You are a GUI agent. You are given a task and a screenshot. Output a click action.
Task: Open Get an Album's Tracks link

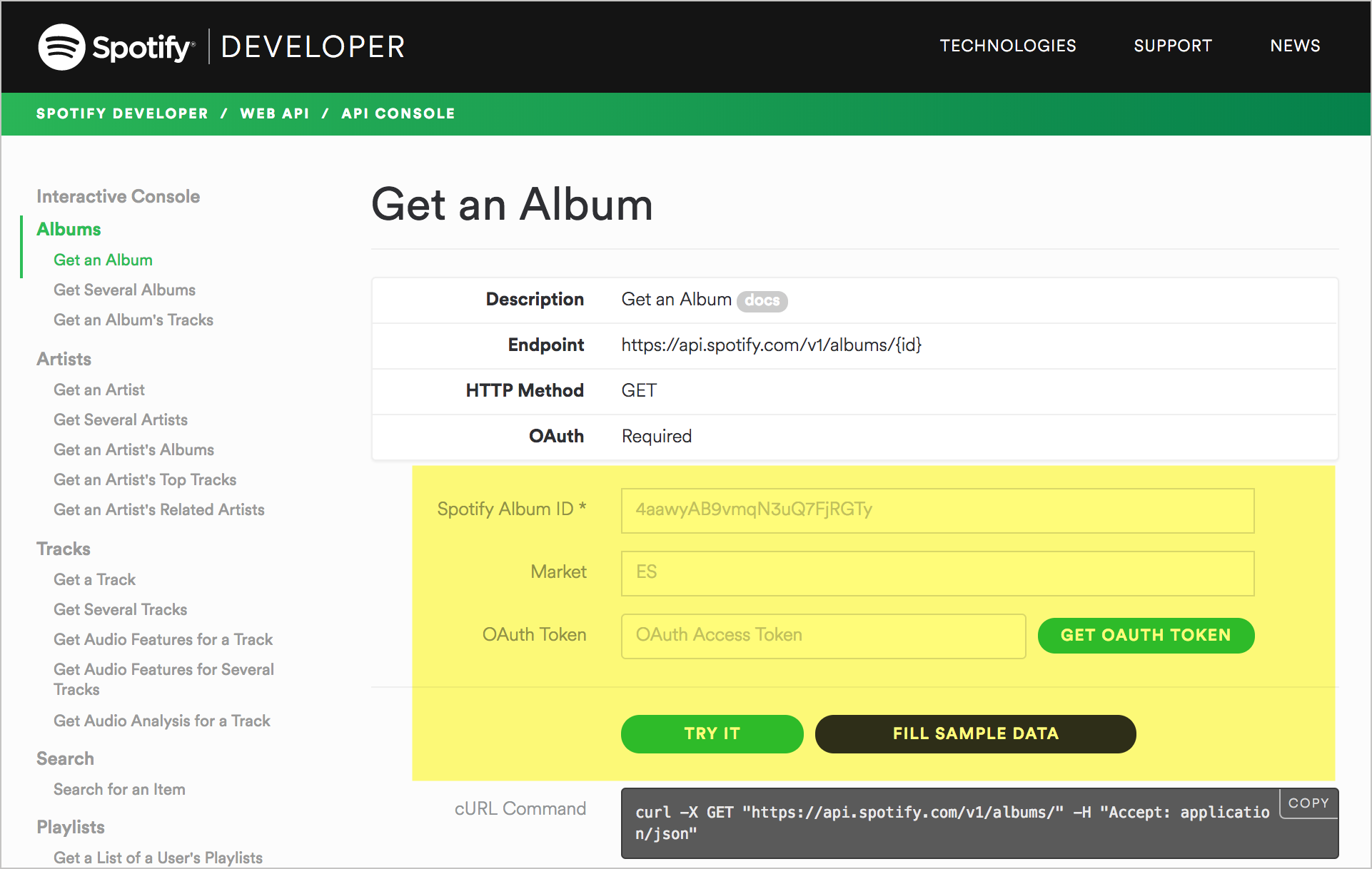point(133,320)
